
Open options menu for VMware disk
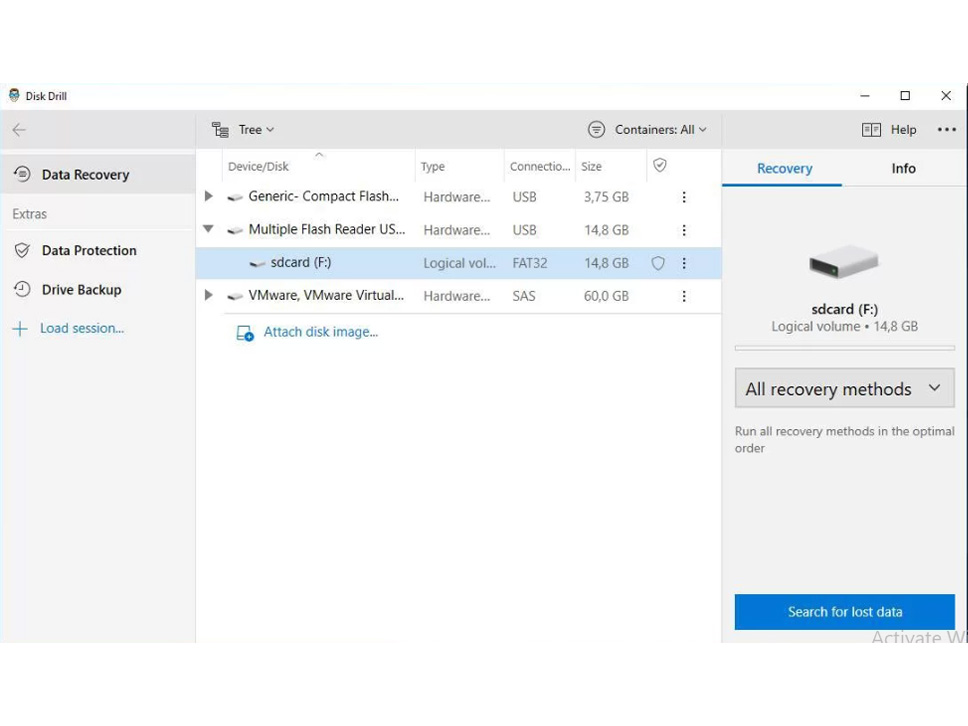(684, 296)
